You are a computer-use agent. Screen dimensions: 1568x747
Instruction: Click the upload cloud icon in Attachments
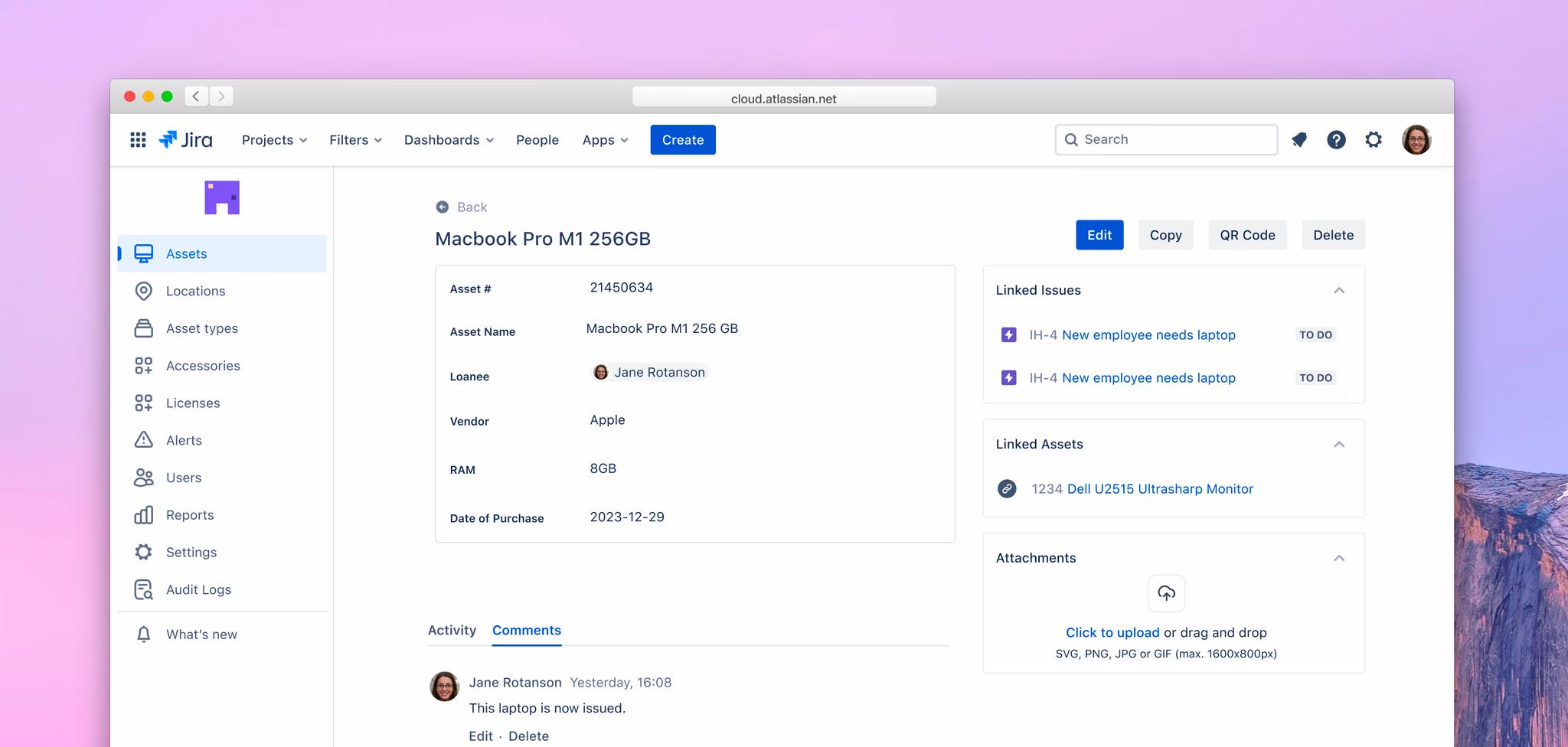pos(1166,593)
